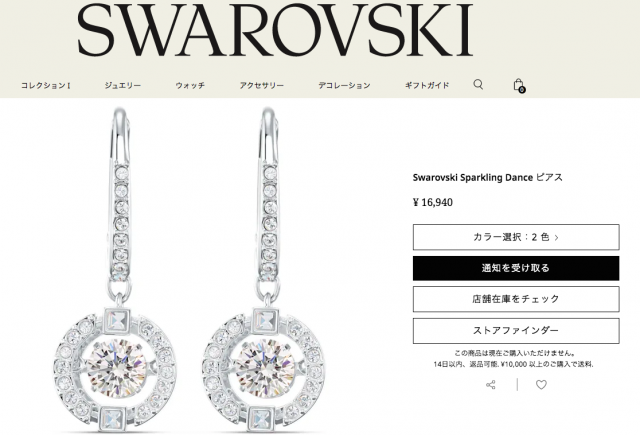640x435 pixels.
Task: Click the 通知を受け取る button
Action: coord(516,268)
